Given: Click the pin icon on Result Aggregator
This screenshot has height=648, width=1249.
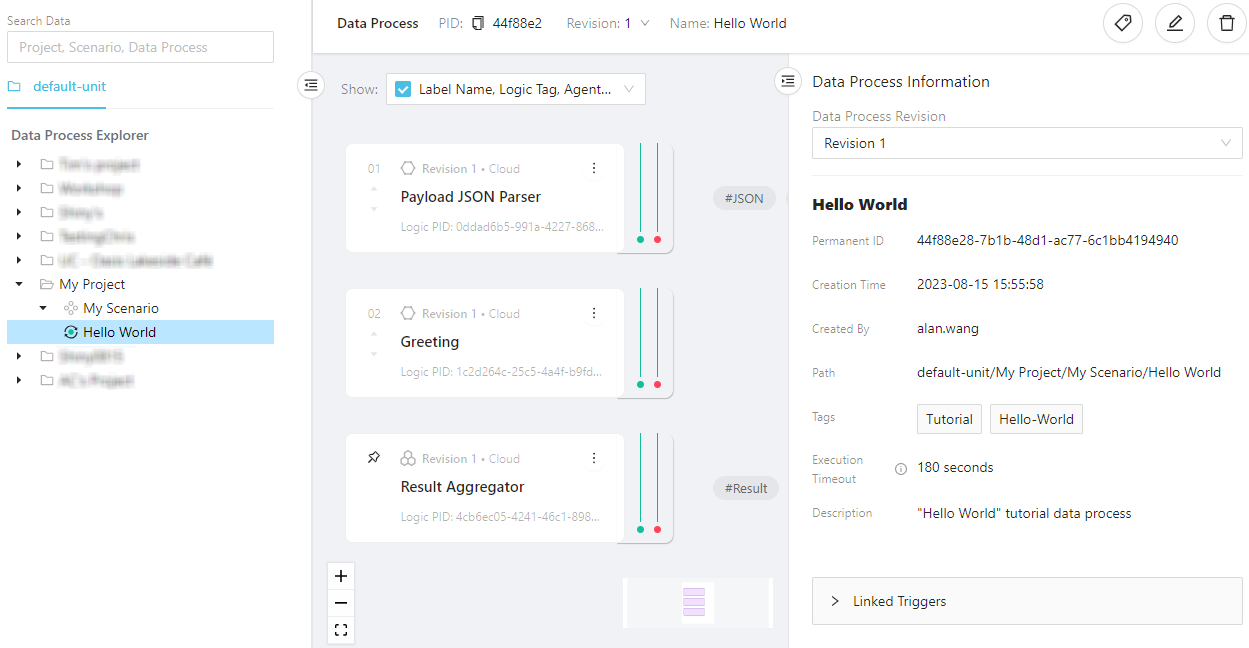Looking at the screenshot, I should pos(374,458).
